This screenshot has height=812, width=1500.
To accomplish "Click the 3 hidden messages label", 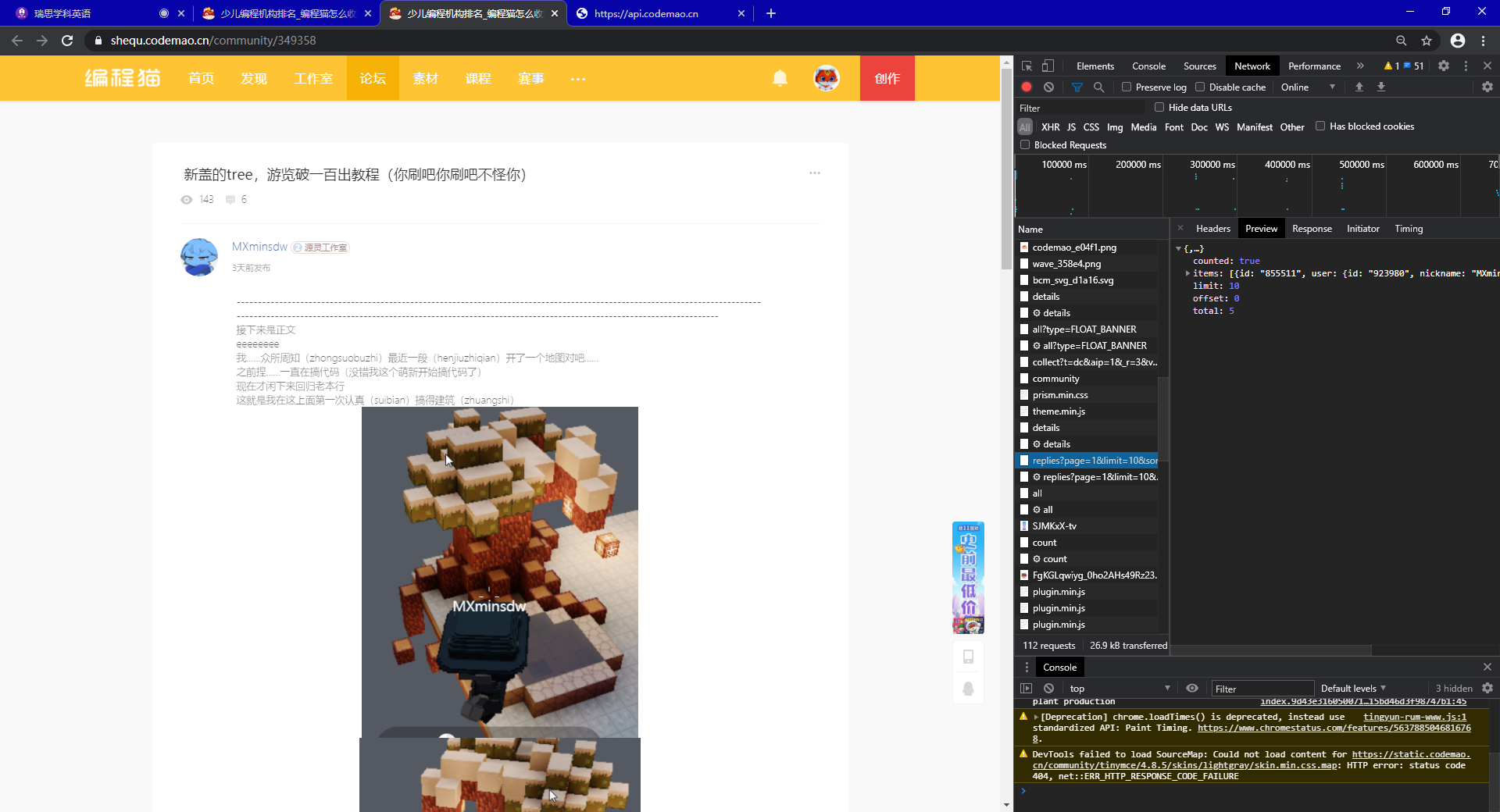I will tap(1454, 688).
